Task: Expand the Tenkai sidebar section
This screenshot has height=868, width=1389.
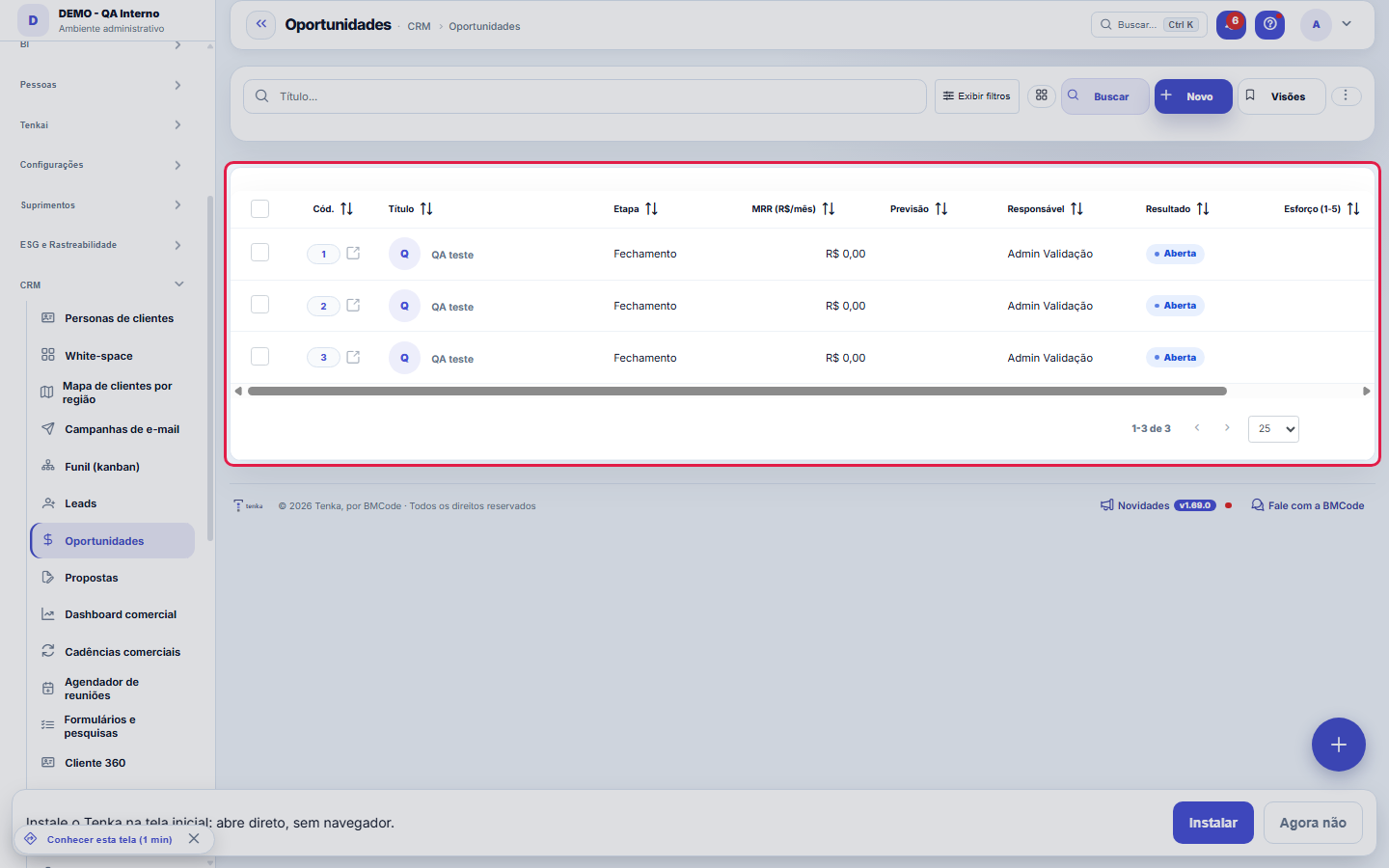Action: point(101,125)
